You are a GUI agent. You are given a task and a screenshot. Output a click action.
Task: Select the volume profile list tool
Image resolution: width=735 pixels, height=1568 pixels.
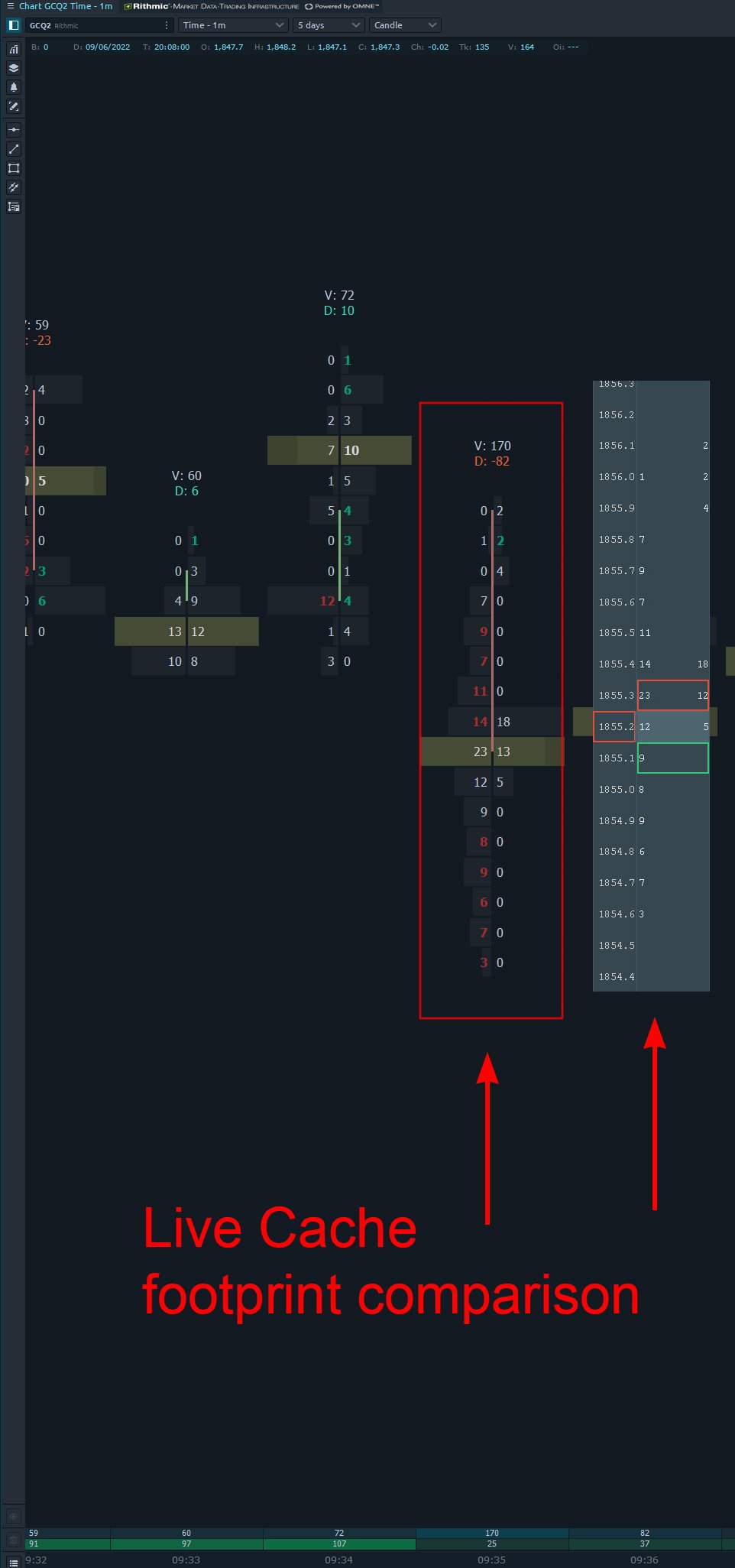14,206
